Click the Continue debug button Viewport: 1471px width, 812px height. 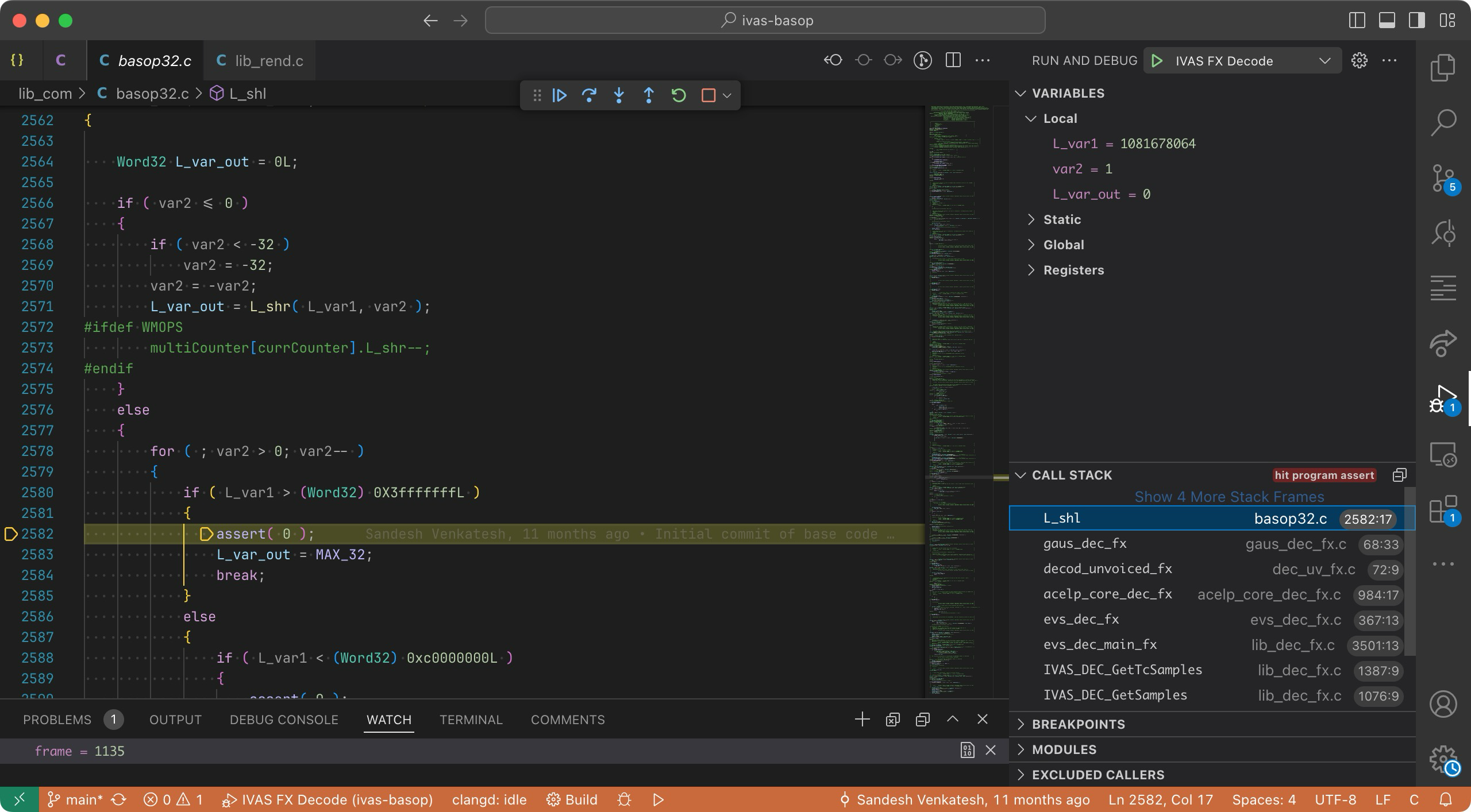(559, 95)
